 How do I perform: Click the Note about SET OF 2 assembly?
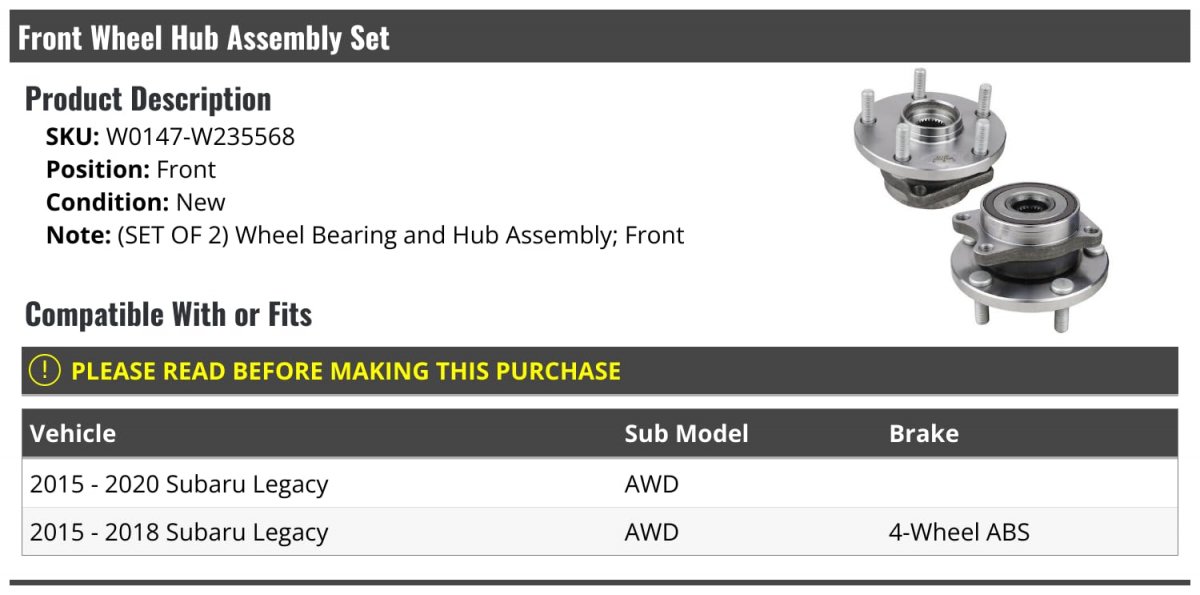tap(365, 236)
